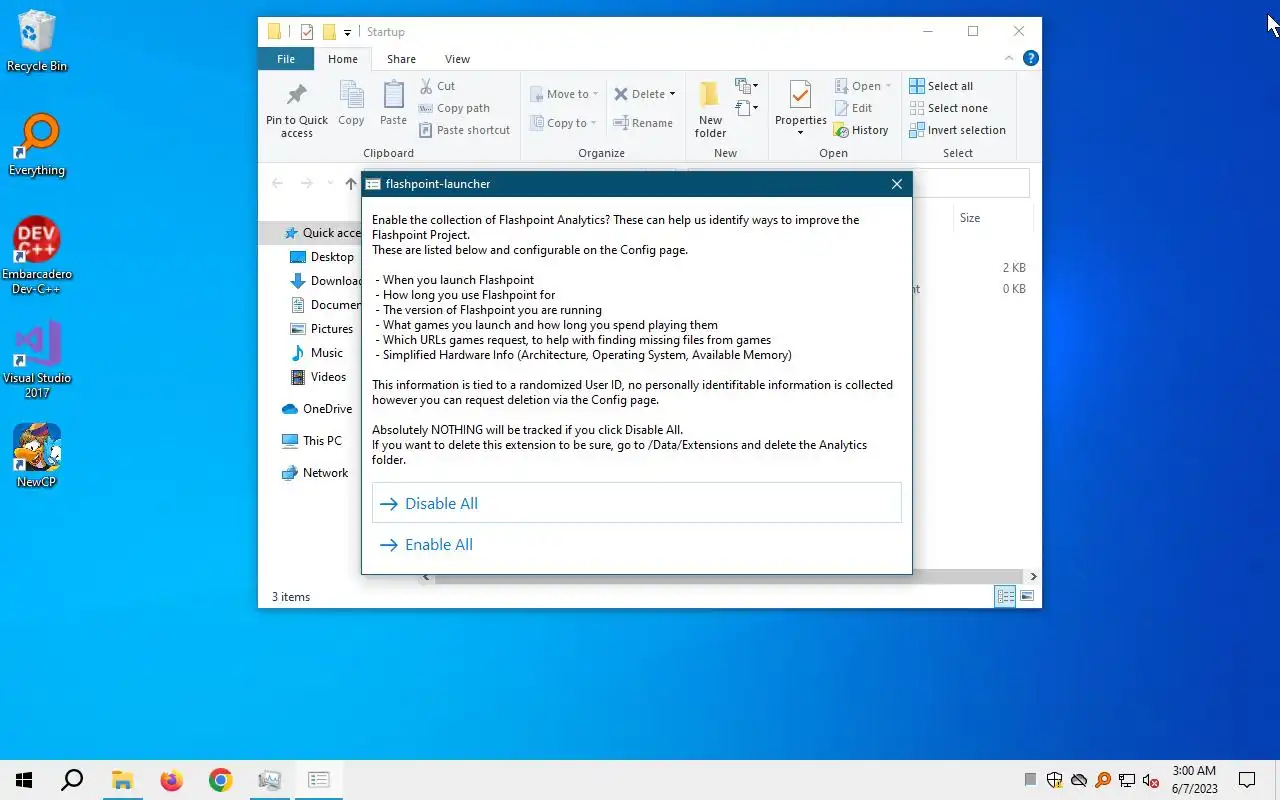
Task: Launch Firefox from the taskbar
Action: [171, 780]
